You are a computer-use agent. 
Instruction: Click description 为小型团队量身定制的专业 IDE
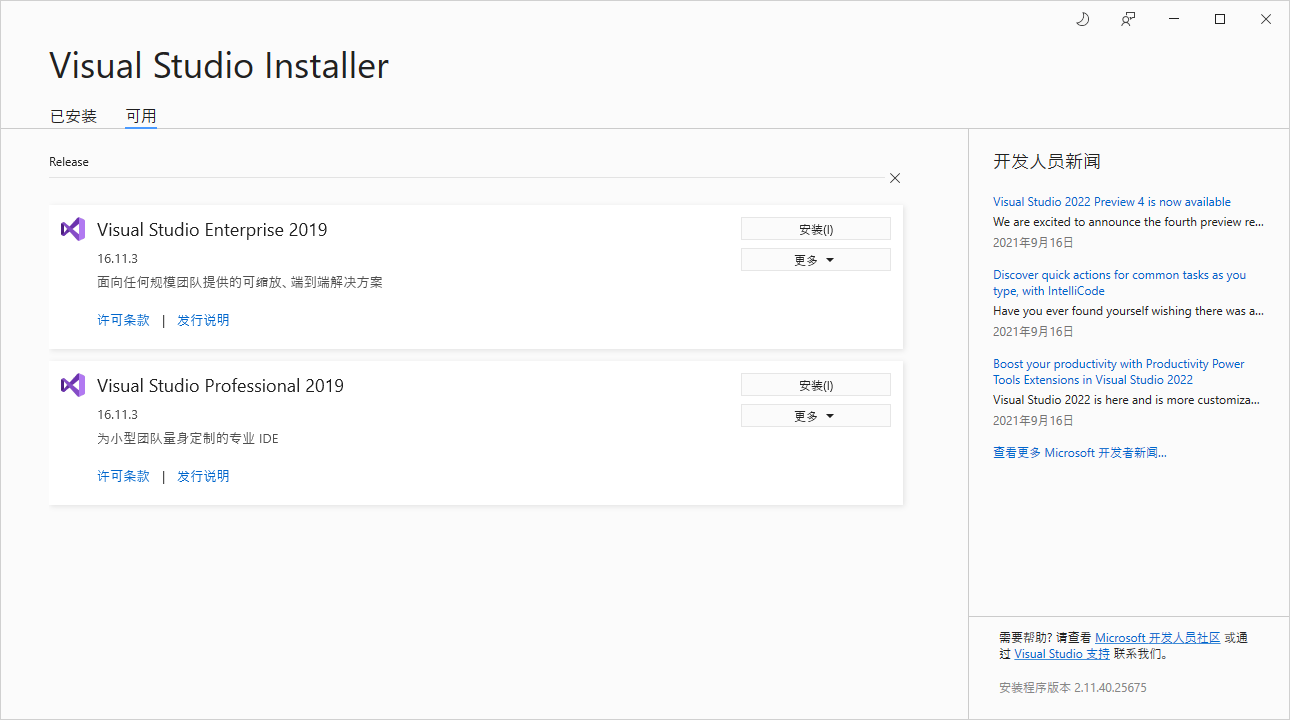(188, 439)
